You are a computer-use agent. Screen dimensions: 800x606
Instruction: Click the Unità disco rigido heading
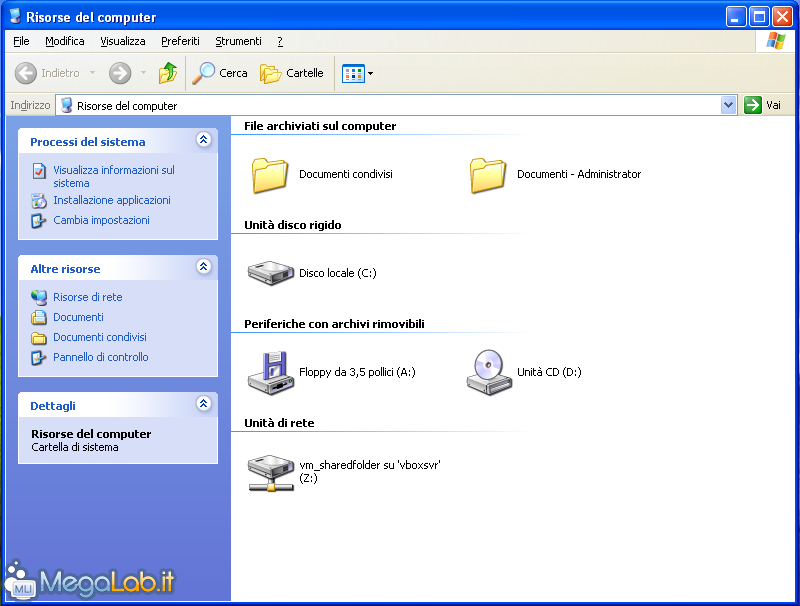coord(292,225)
